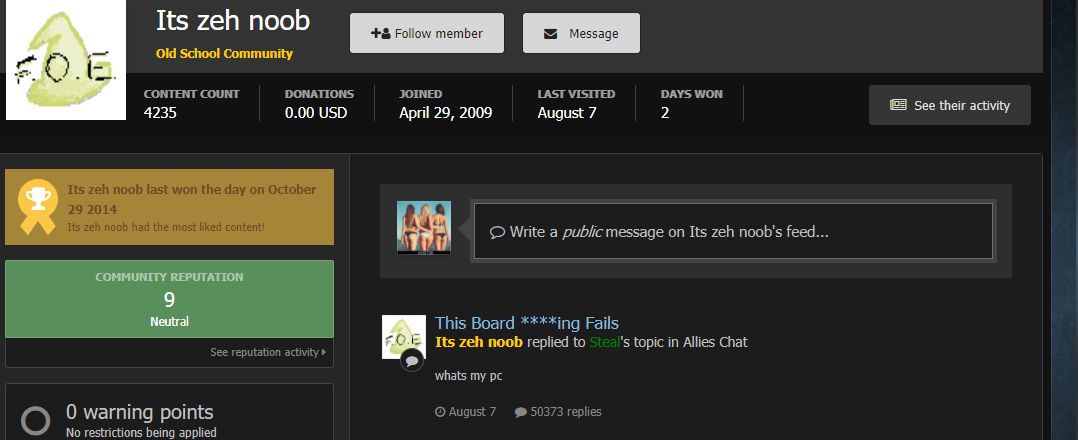Write a public message on feed field
Viewport: 1078px width, 440px height.
[x=733, y=231]
